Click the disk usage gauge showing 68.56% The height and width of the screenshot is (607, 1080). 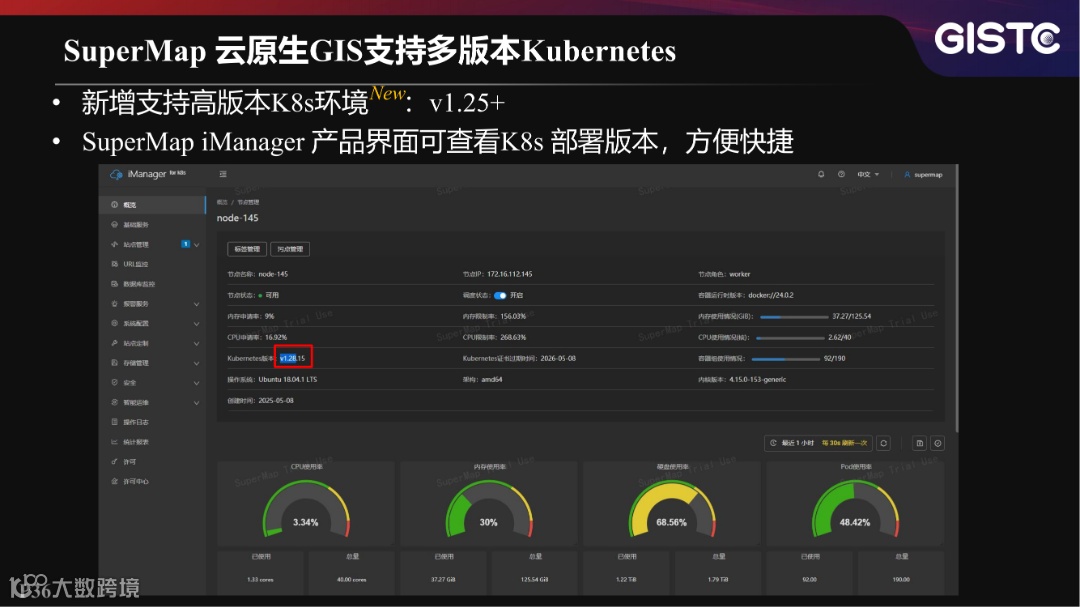tap(672, 510)
